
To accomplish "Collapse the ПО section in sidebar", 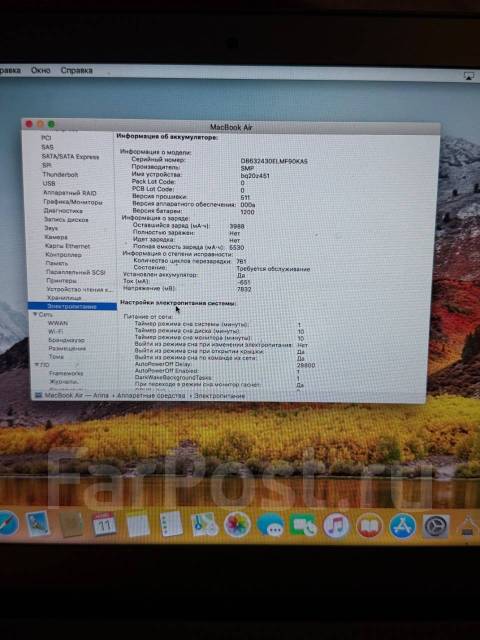I will point(36,364).
